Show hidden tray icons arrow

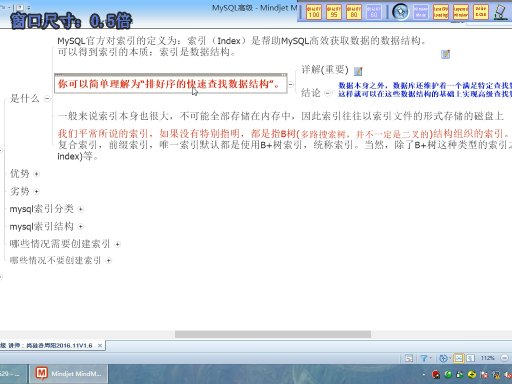pyautogui.click(x=423, y=375)
